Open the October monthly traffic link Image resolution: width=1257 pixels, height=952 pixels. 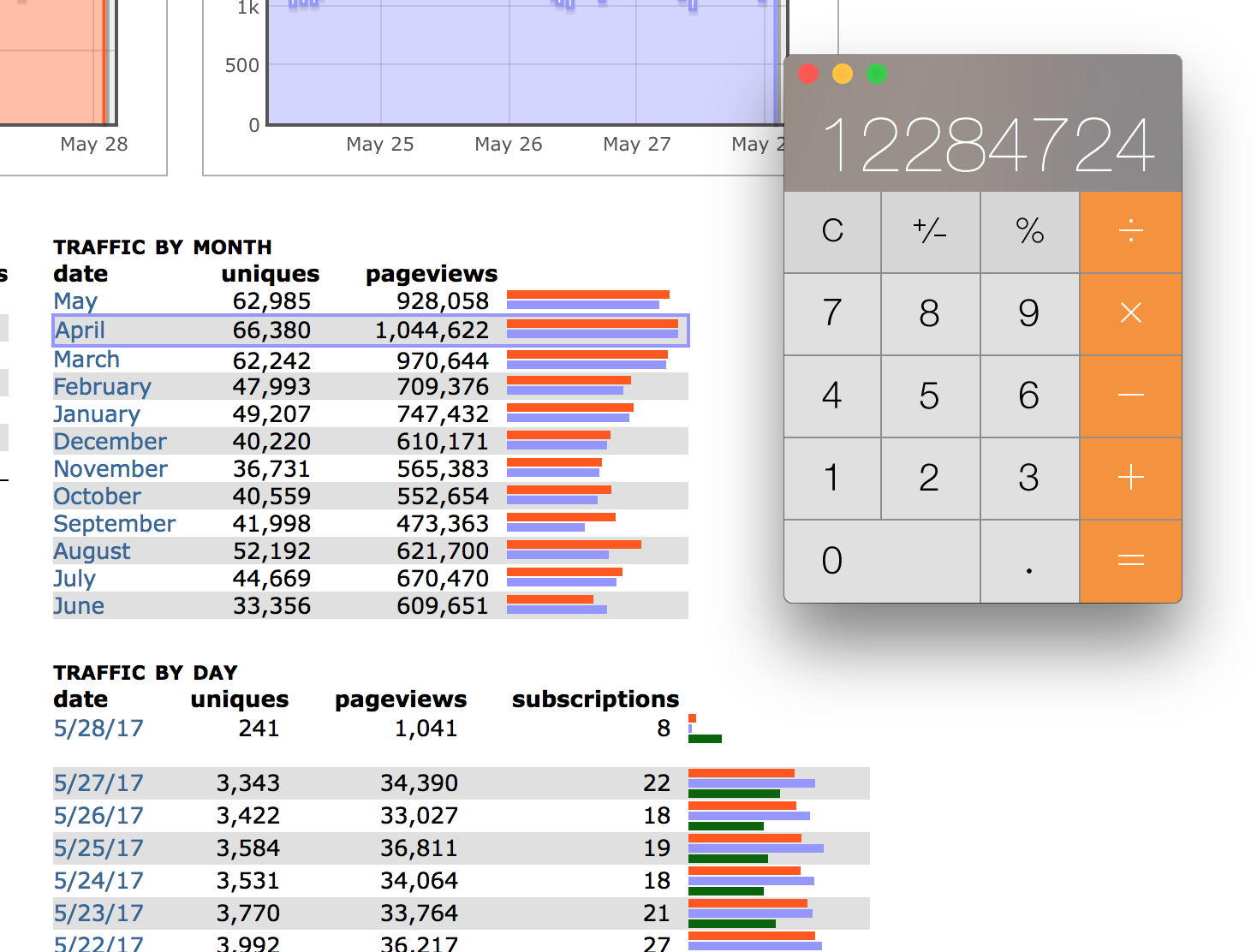pos(97,497)
